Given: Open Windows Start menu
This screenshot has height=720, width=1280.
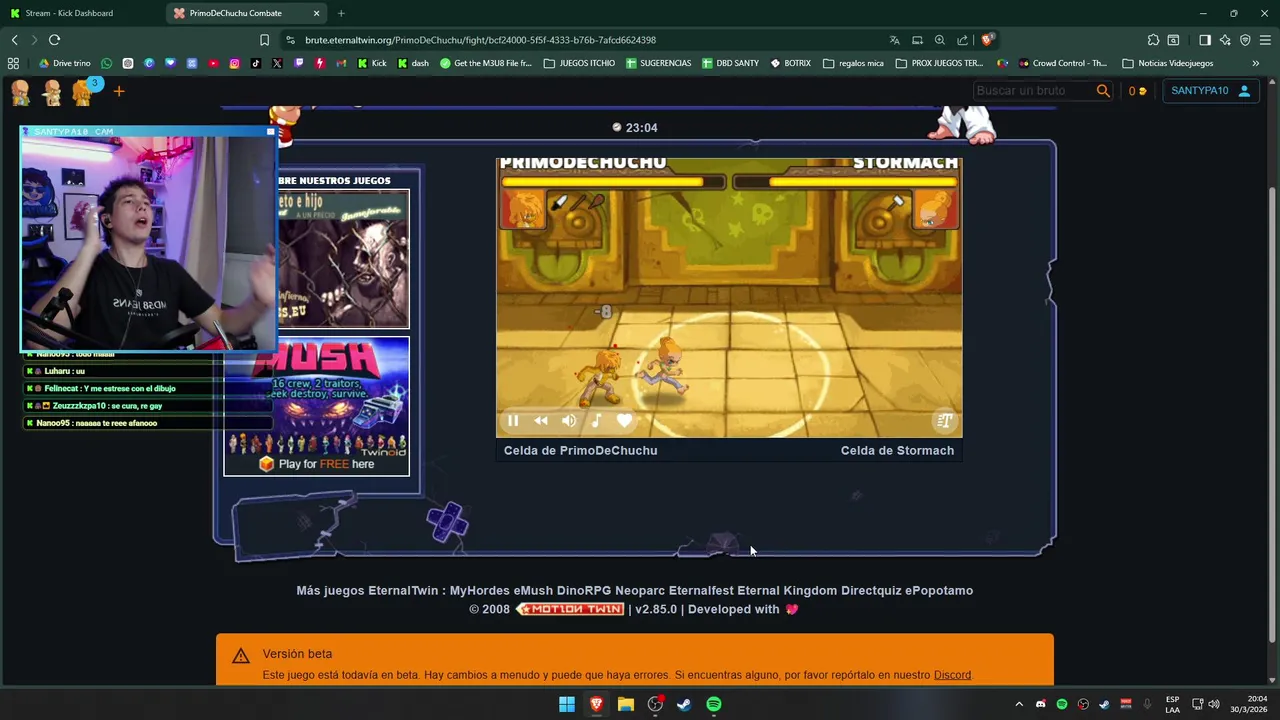Looking at the screenshot, I should (567, 704).
